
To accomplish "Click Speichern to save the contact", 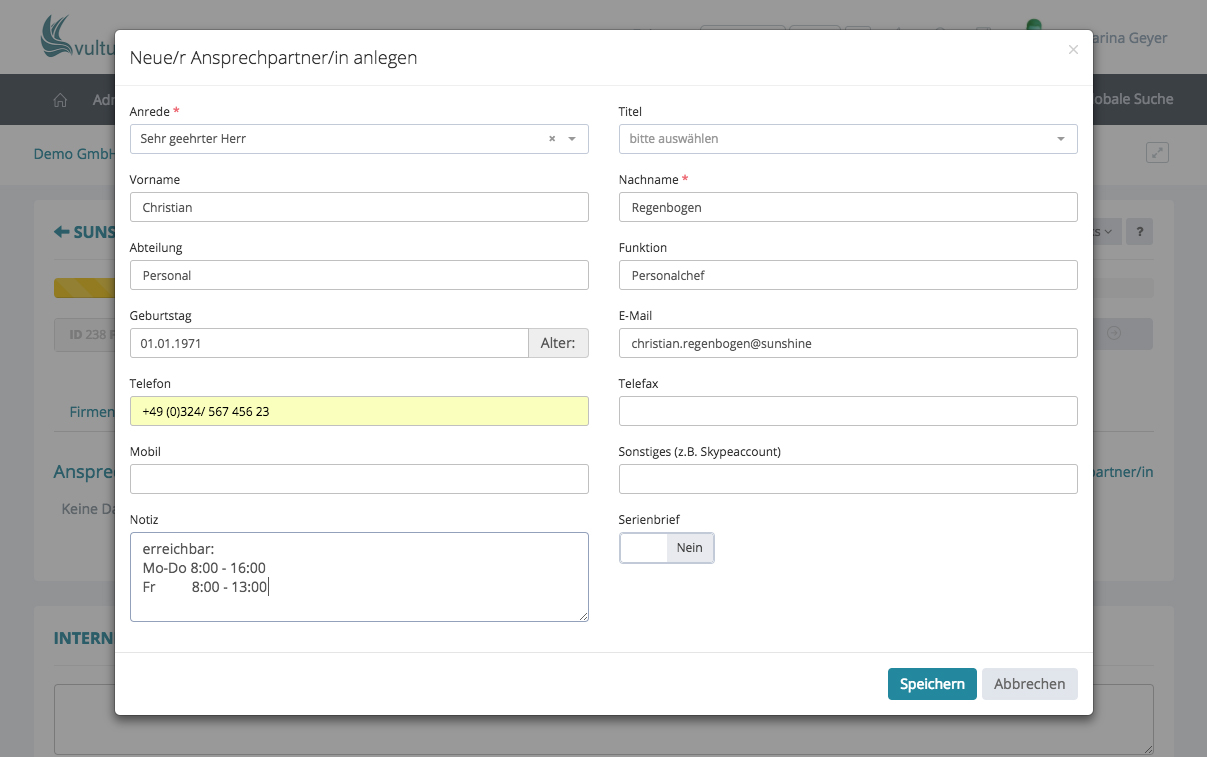I will [x=931, y=684].
